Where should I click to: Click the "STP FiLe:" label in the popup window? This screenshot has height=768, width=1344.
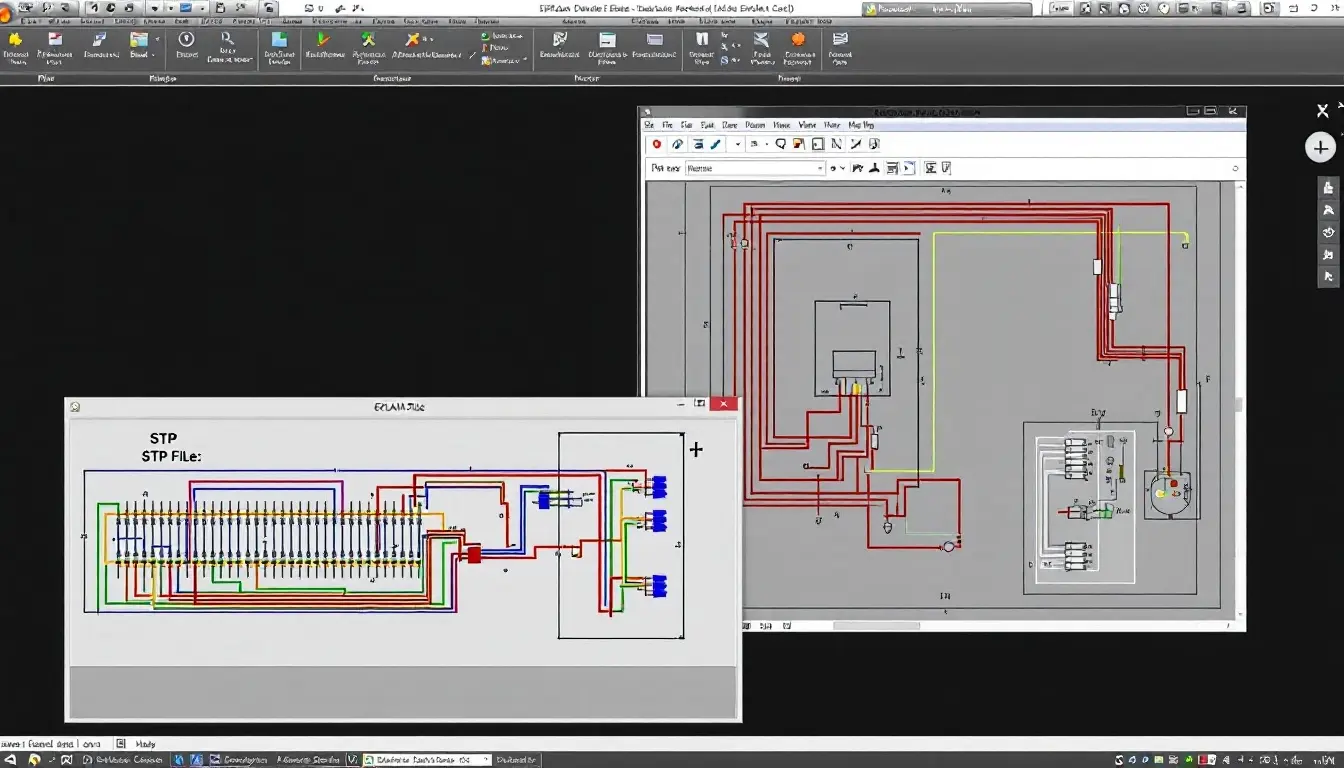coord(172,456)
